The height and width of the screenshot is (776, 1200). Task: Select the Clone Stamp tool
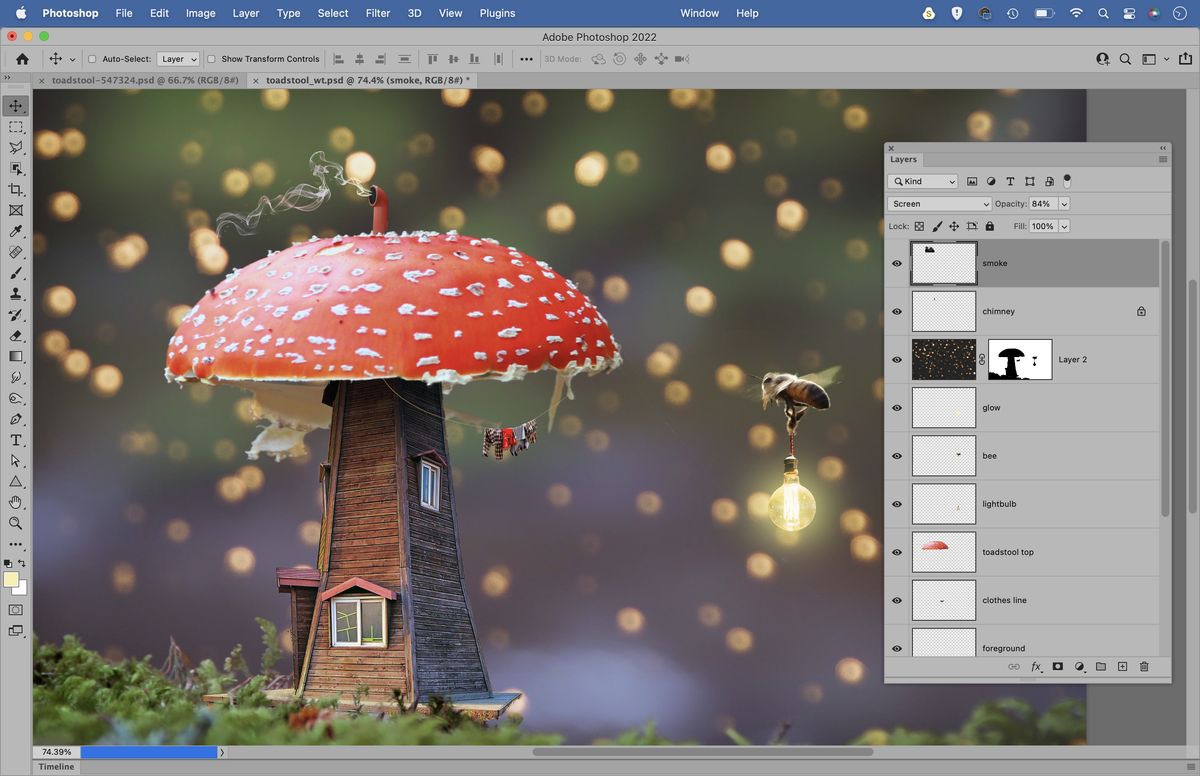pos(16,294)
